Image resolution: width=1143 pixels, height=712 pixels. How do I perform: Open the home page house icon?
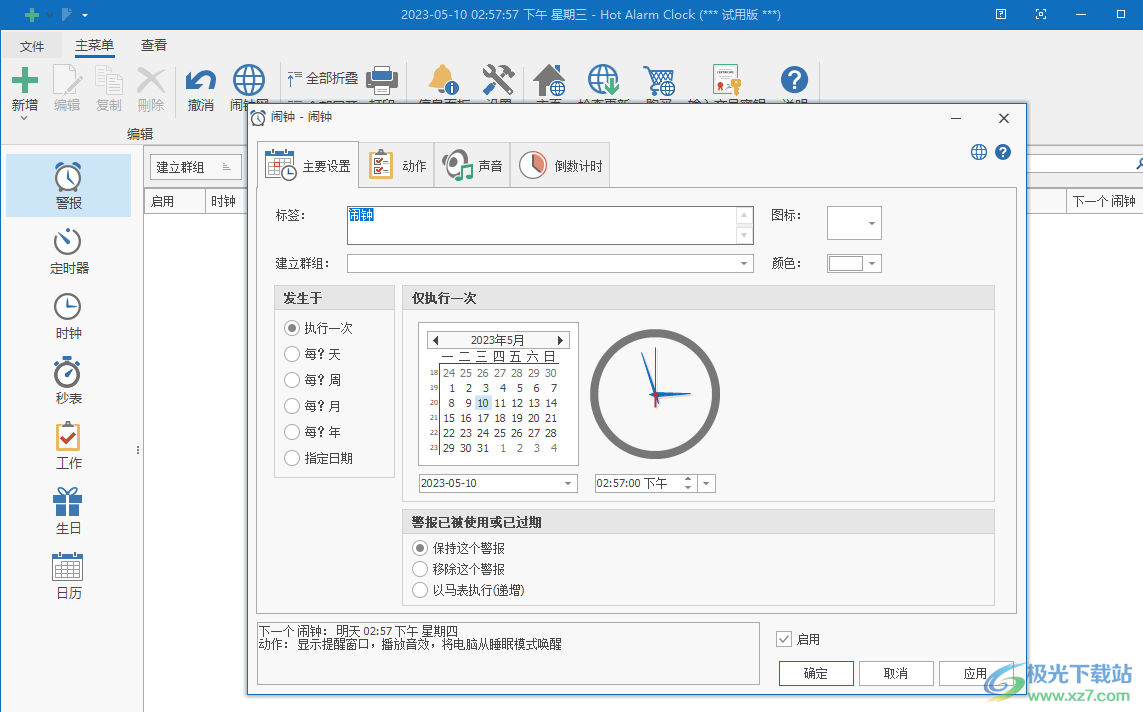550,80
